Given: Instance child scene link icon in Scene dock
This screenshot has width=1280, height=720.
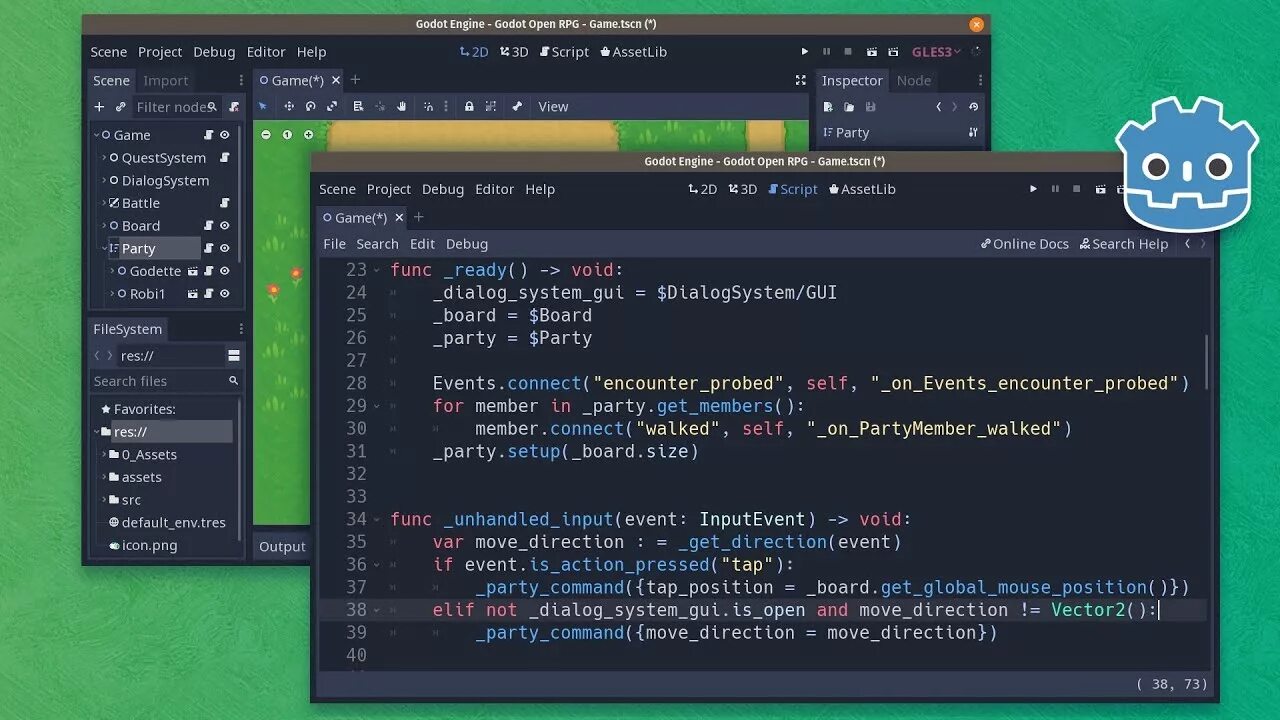Looking at the screenshot, I should [121, 107].
